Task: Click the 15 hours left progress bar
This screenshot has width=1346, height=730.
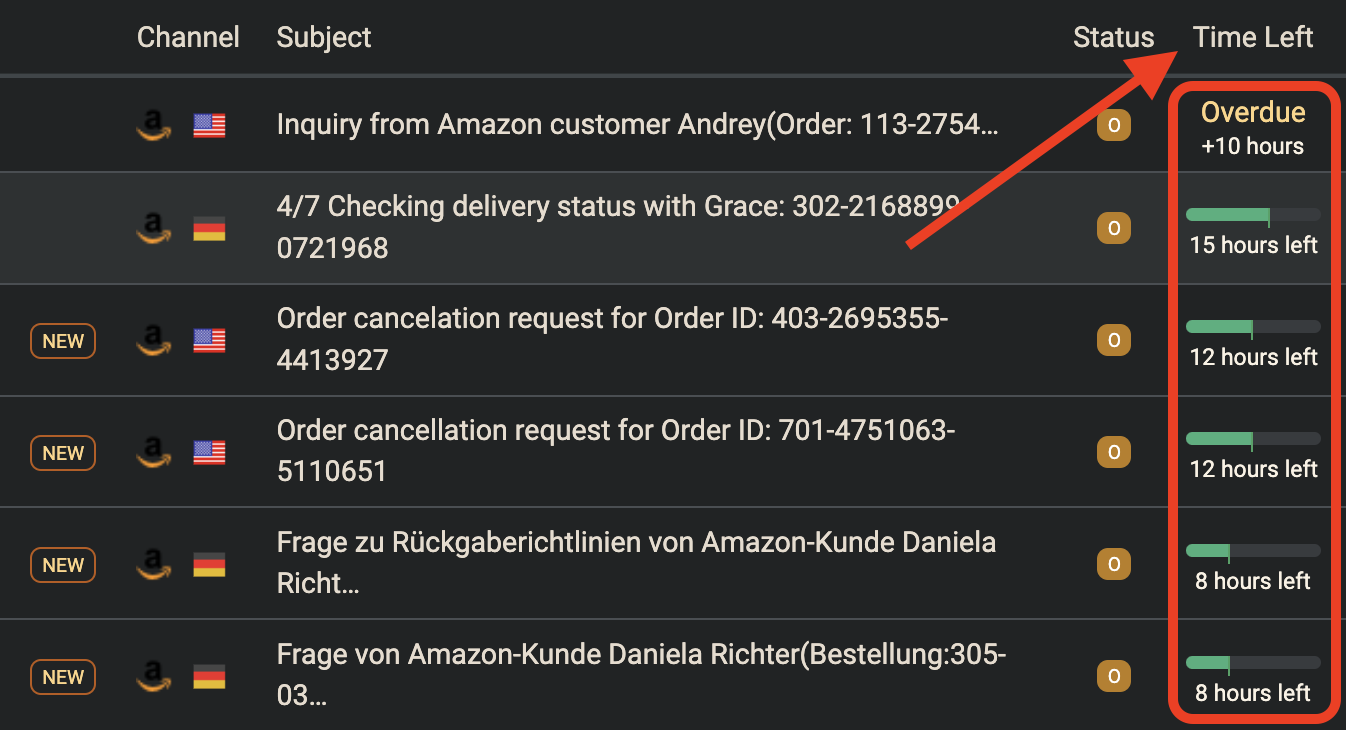Action: click(1253, 214)
